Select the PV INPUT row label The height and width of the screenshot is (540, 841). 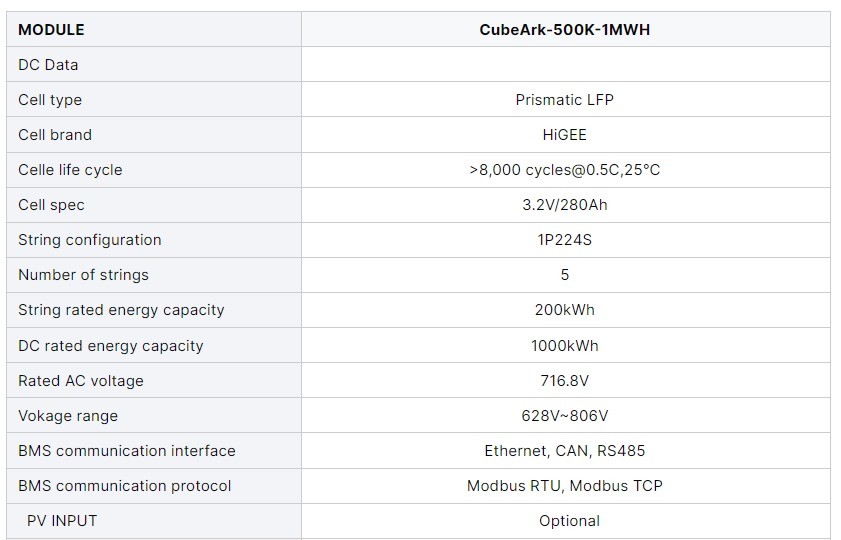point(62,521)
